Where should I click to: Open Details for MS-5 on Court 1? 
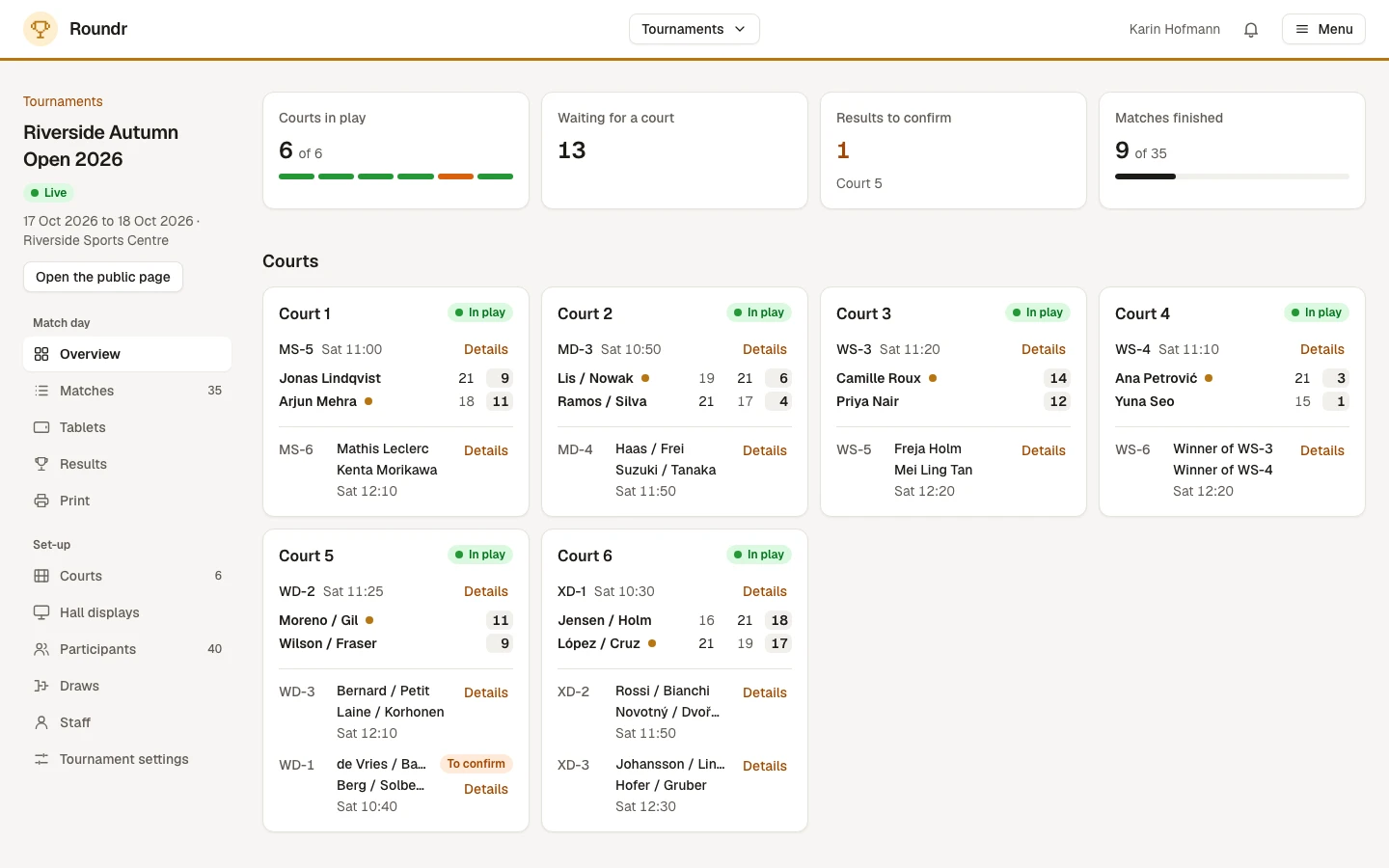[x=486, y=349]
